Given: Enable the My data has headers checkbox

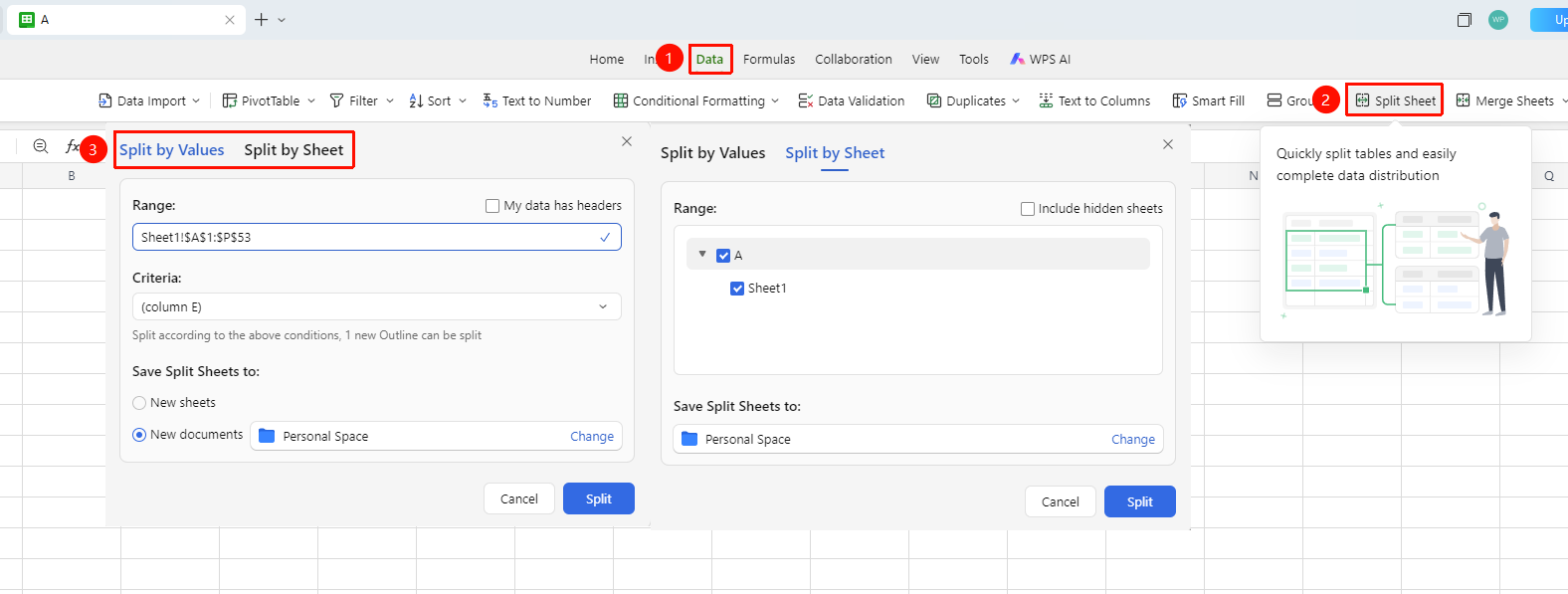Looking at the screenshot, I should (492, 206).
